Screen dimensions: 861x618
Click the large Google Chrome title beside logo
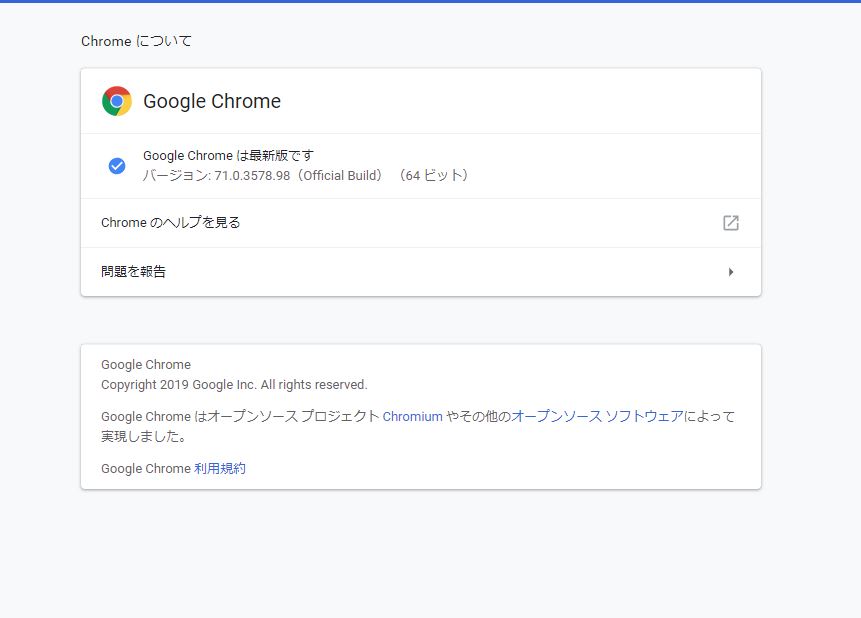[x=212, y=101]
